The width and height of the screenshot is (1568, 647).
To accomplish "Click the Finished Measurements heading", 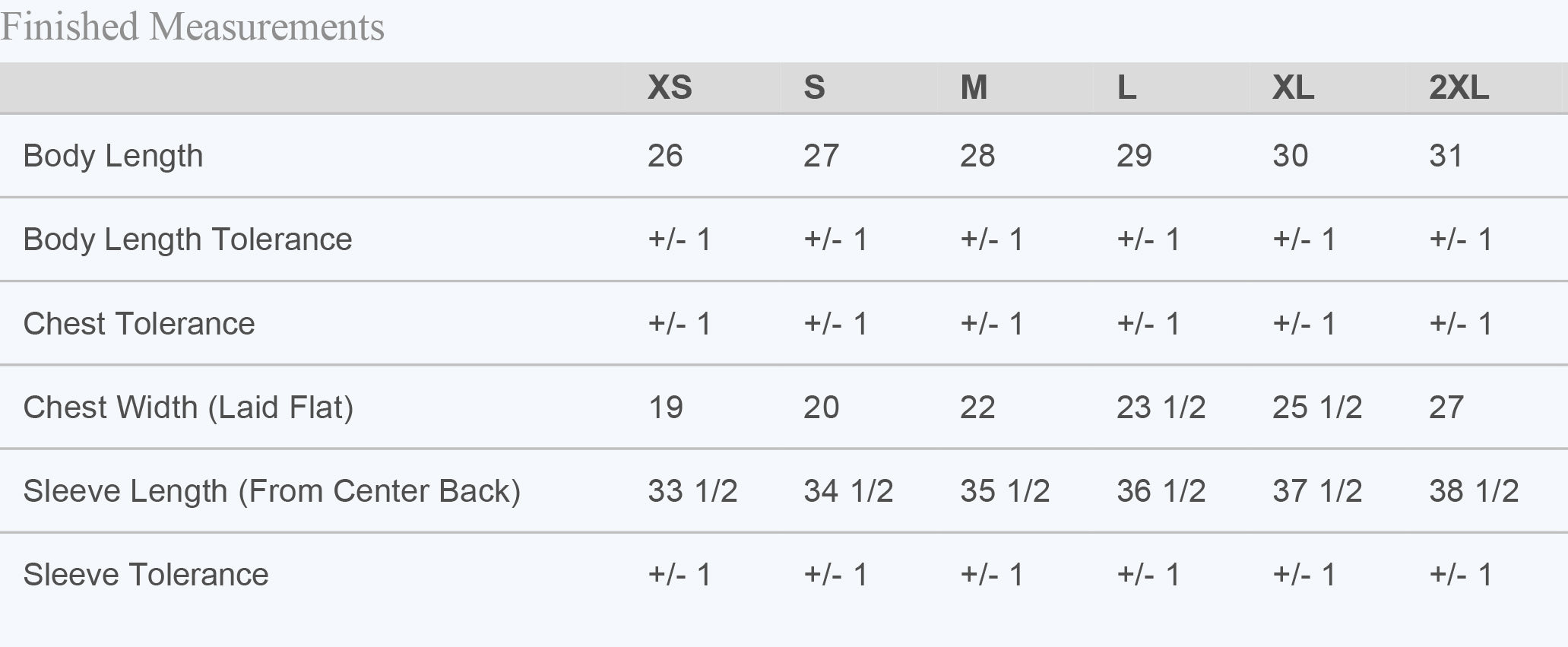I will (x=192, y=27).
